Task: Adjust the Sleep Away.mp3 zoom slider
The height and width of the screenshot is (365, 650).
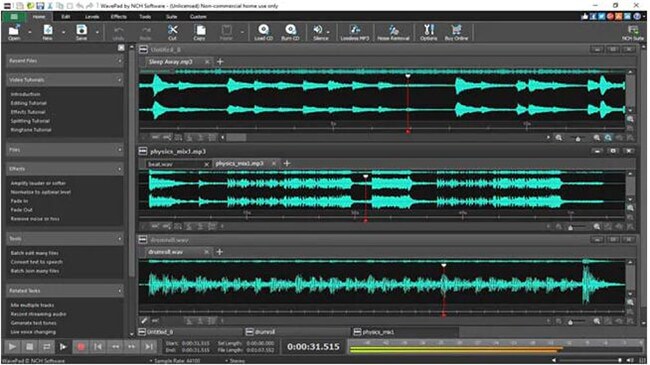Action: point(578,138)
